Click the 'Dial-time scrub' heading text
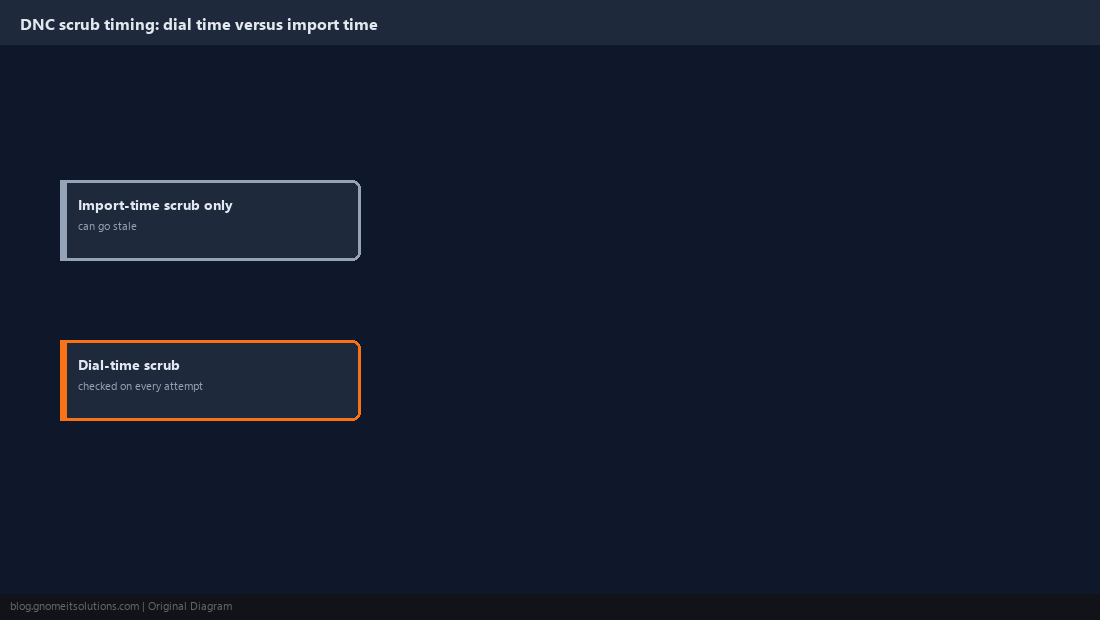The height and width of the screenshot is (620, 1100). point(128,365)
